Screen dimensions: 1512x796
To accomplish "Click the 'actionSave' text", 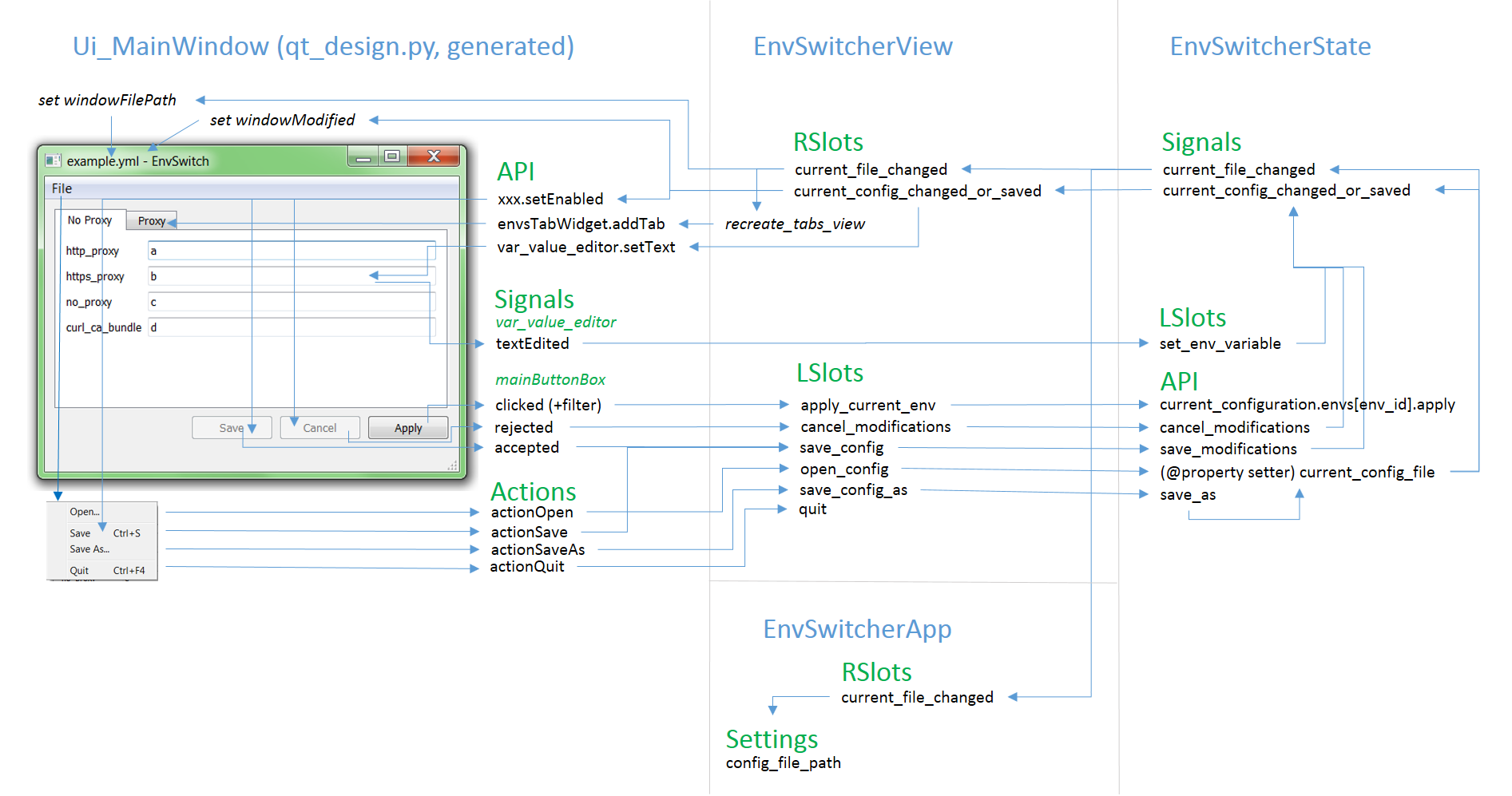I will 529,532.
